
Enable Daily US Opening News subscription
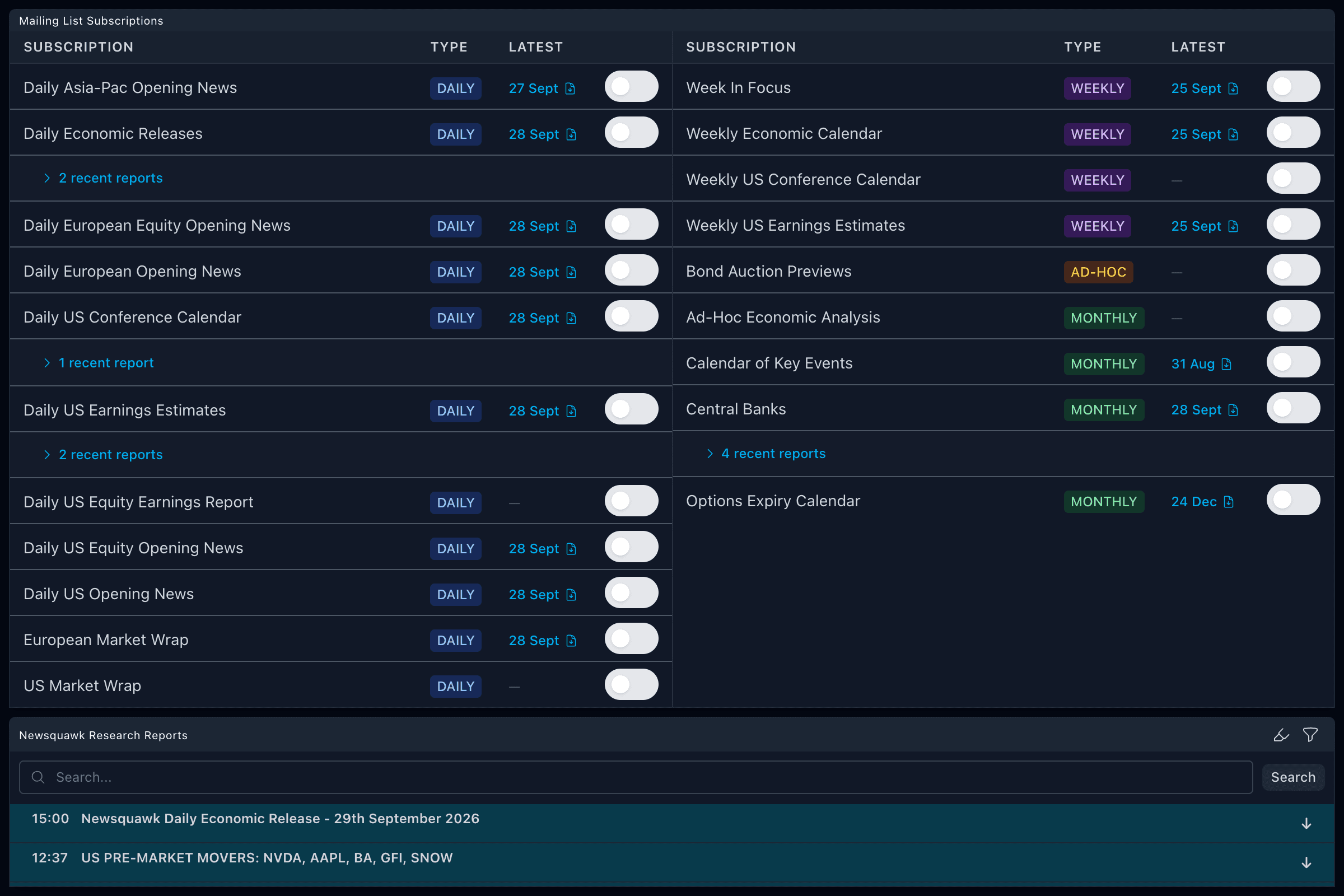point(632,592)
